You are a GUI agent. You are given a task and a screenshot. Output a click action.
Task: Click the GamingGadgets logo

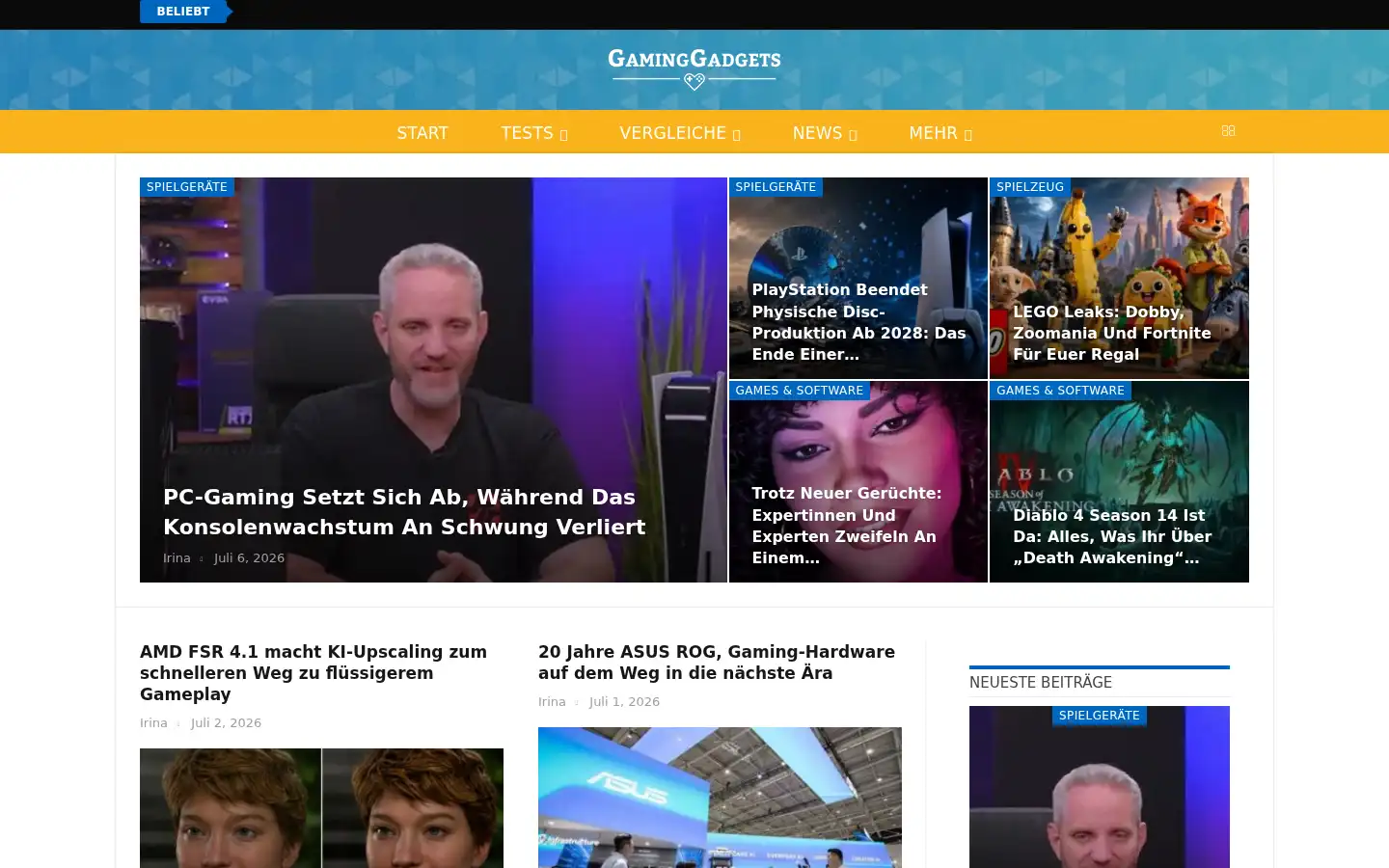694,69
